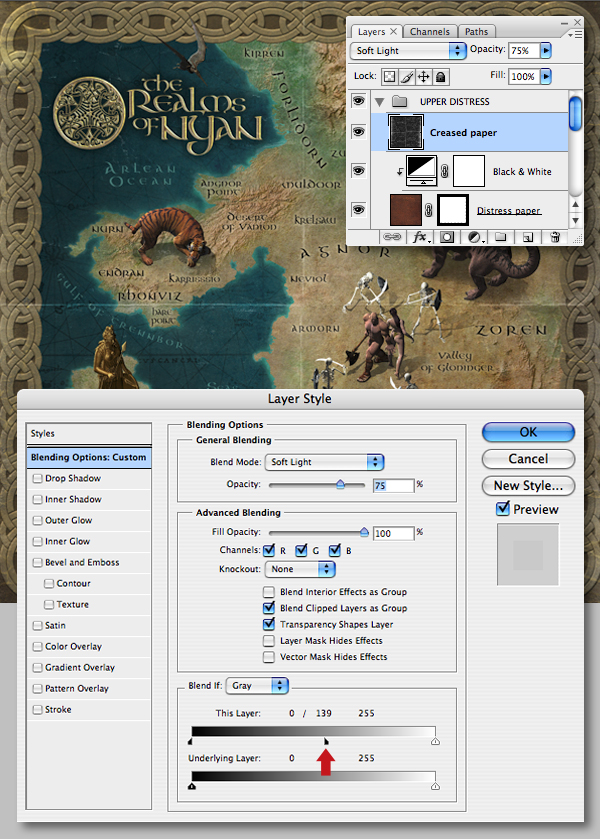Enable the Outer Glow style checkbox
Screen dimensions: 600x839
coord(37,520)
